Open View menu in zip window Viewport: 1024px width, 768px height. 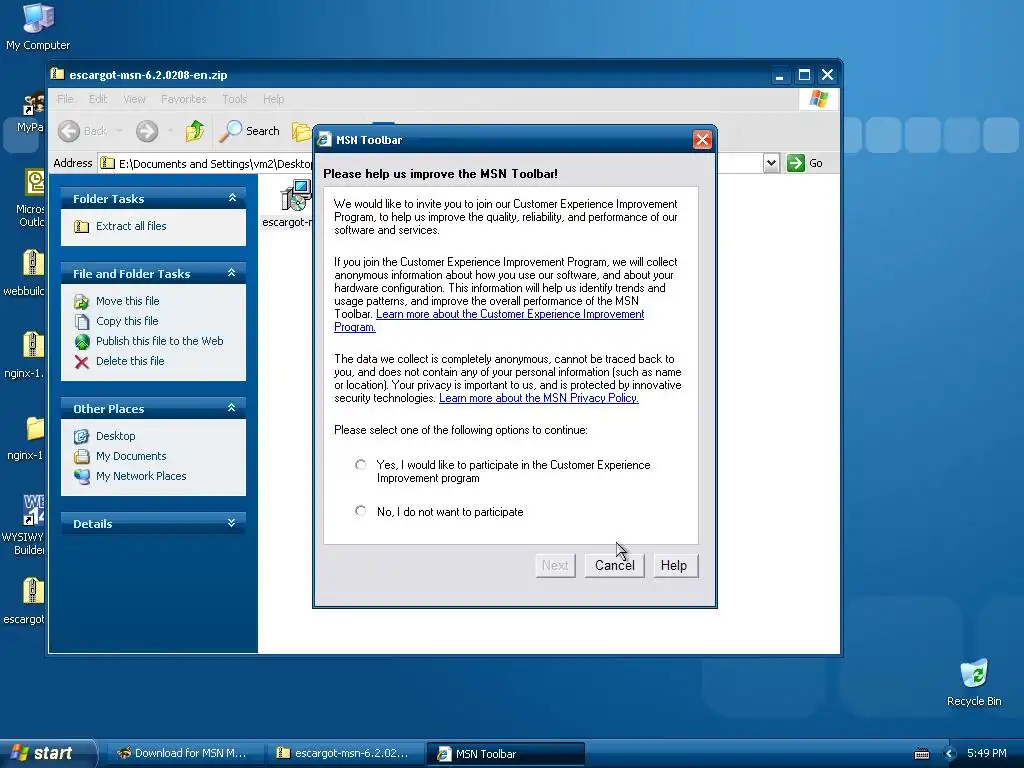(x=134, y=99)
